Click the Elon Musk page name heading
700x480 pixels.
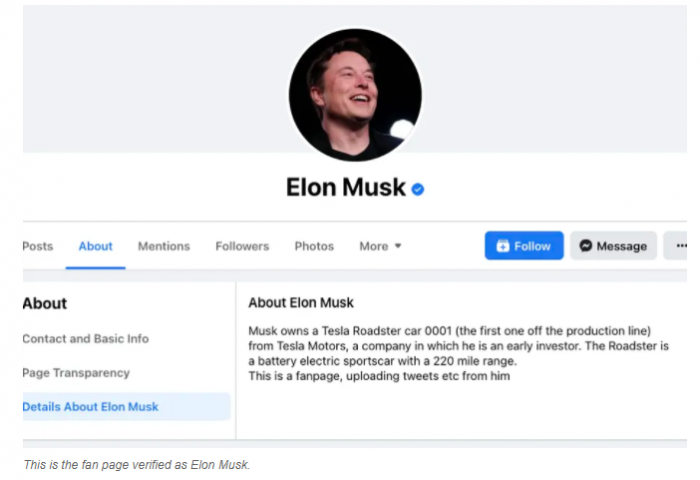pyautogui.click(x=346, y=187)
